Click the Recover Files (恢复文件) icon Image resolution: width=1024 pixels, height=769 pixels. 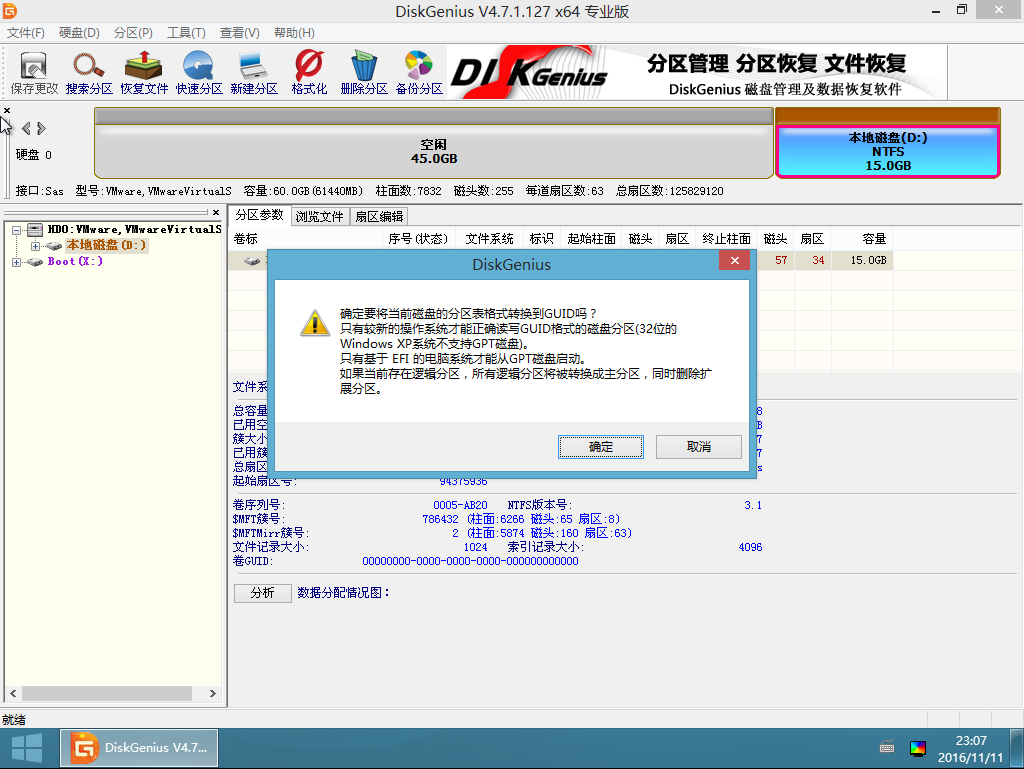click(144, 72)
